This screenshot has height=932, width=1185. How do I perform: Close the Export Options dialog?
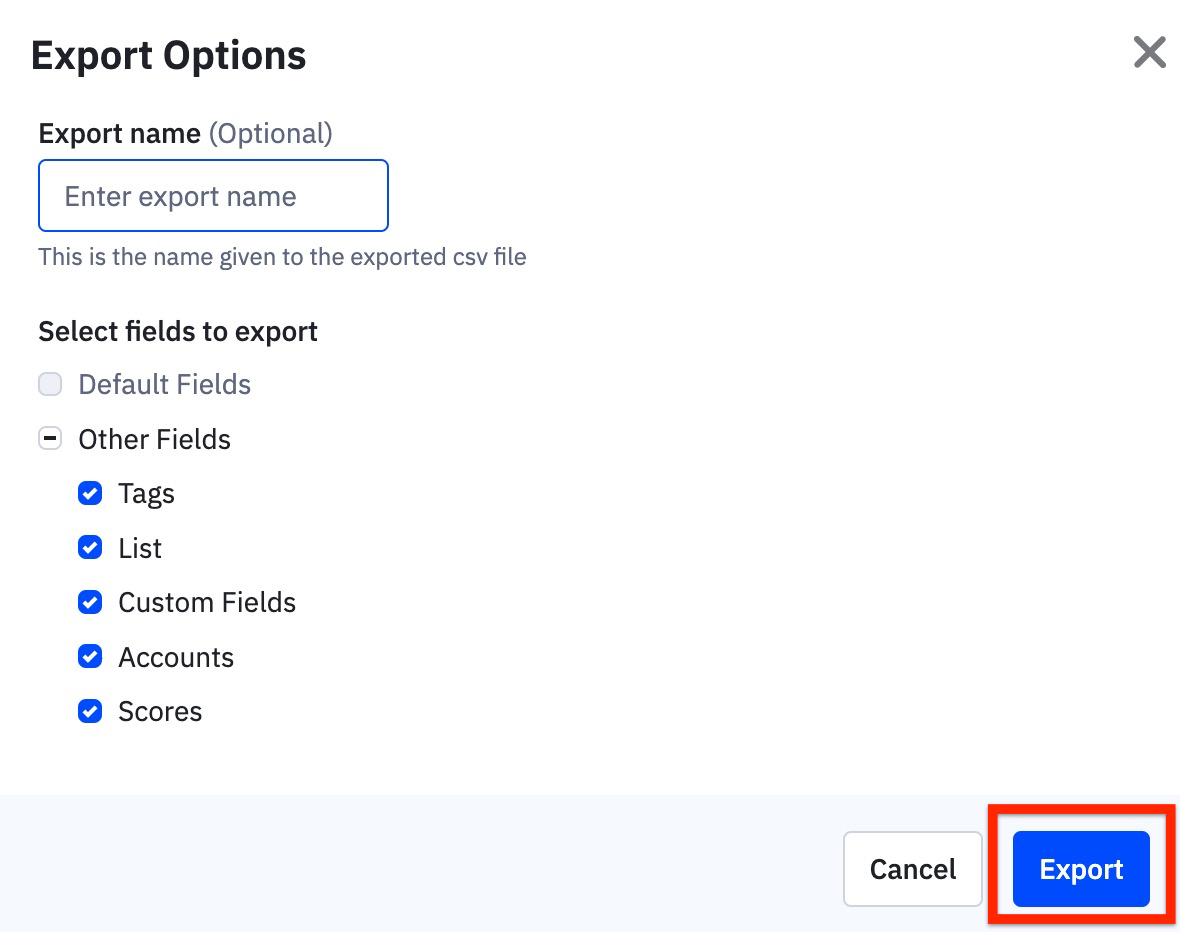1149,52
